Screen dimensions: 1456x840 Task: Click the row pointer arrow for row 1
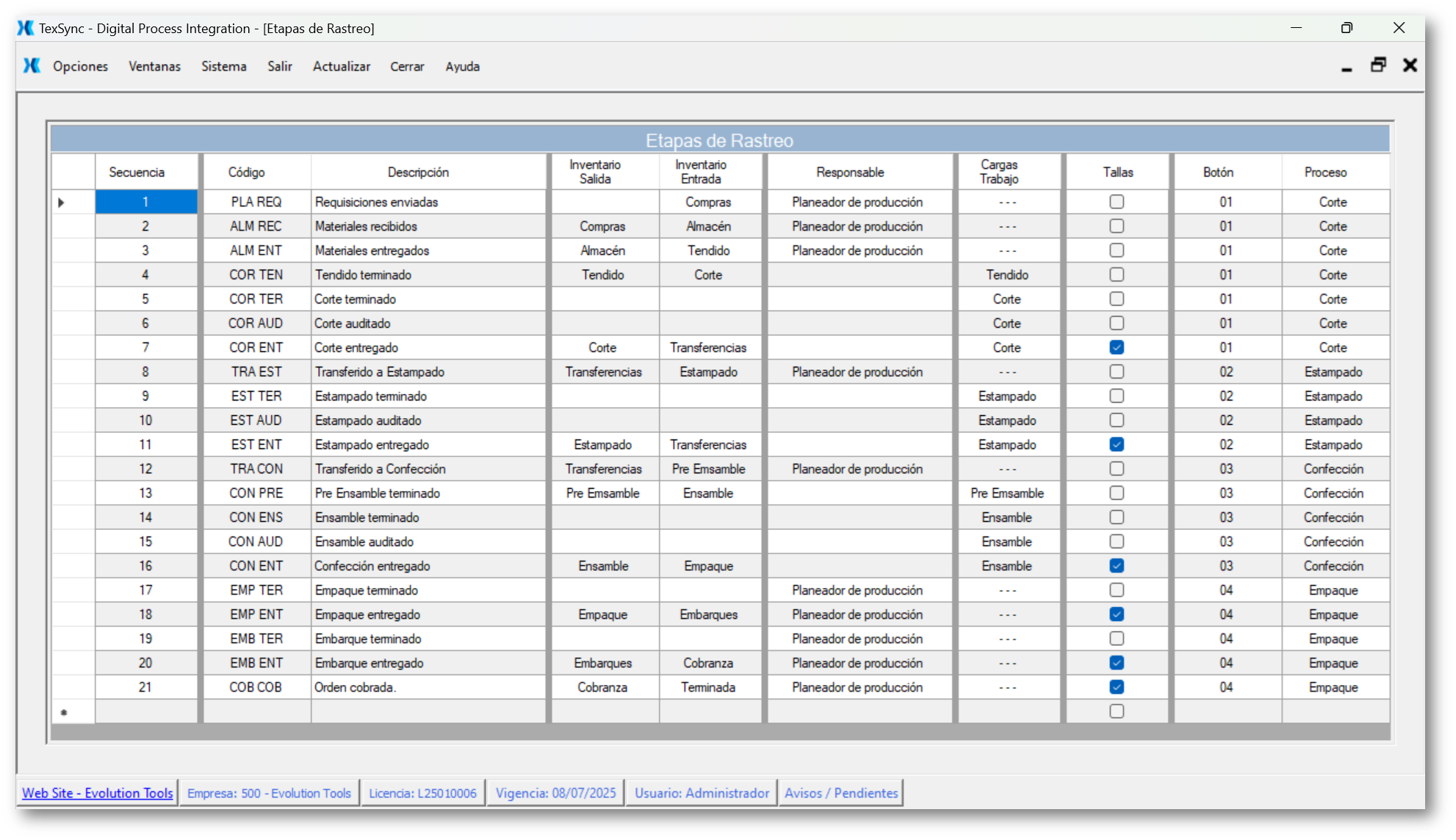tap(62, 202)
